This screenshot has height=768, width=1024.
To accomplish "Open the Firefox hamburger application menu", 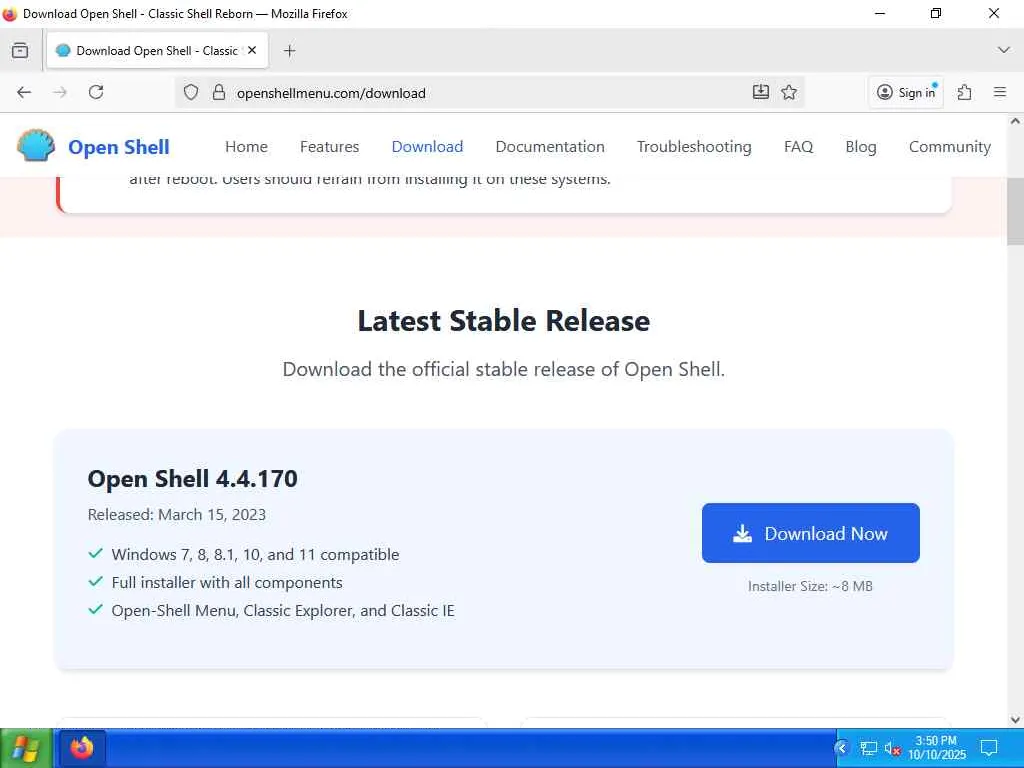I will tap(1000, 92).
